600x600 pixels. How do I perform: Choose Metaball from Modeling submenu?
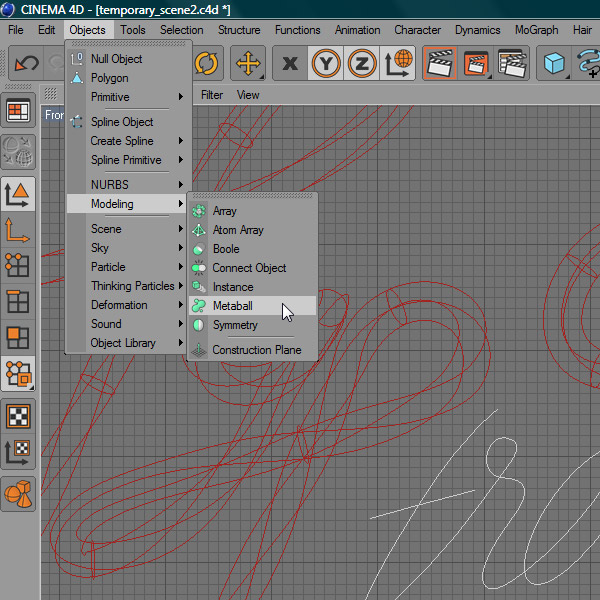(x=253, y=306)
